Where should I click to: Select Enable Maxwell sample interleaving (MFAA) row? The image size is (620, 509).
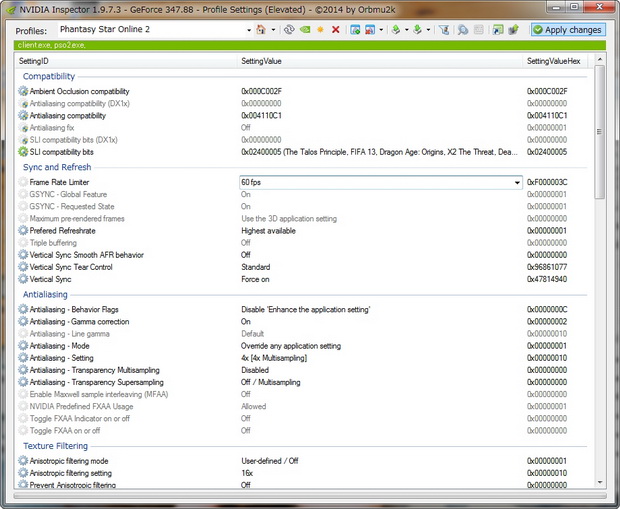(x=301, y=394)
